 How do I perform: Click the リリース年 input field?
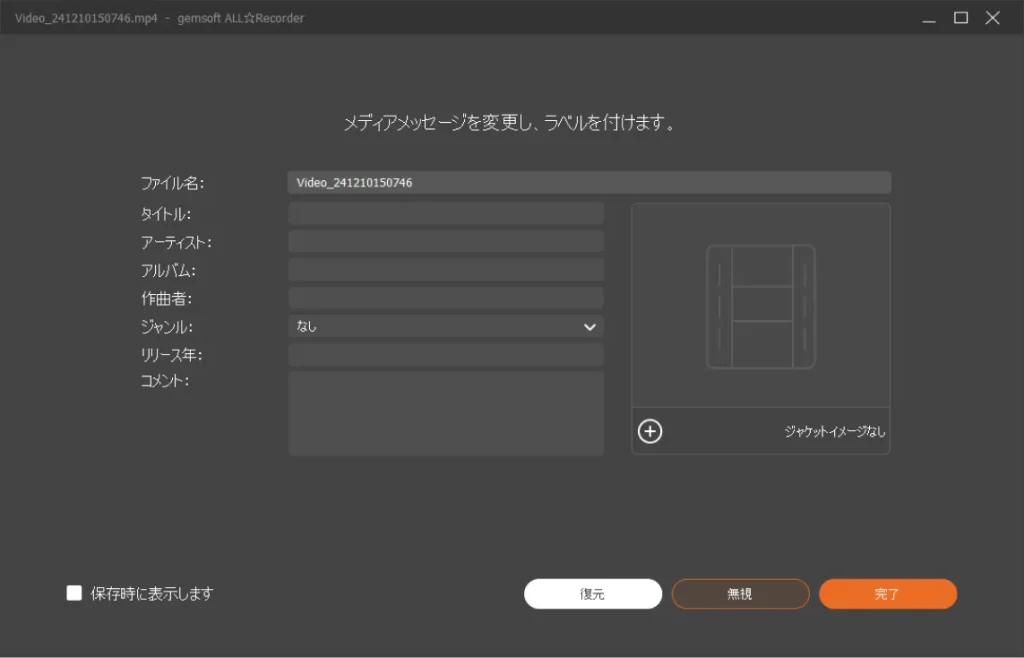tap(446, 355)
